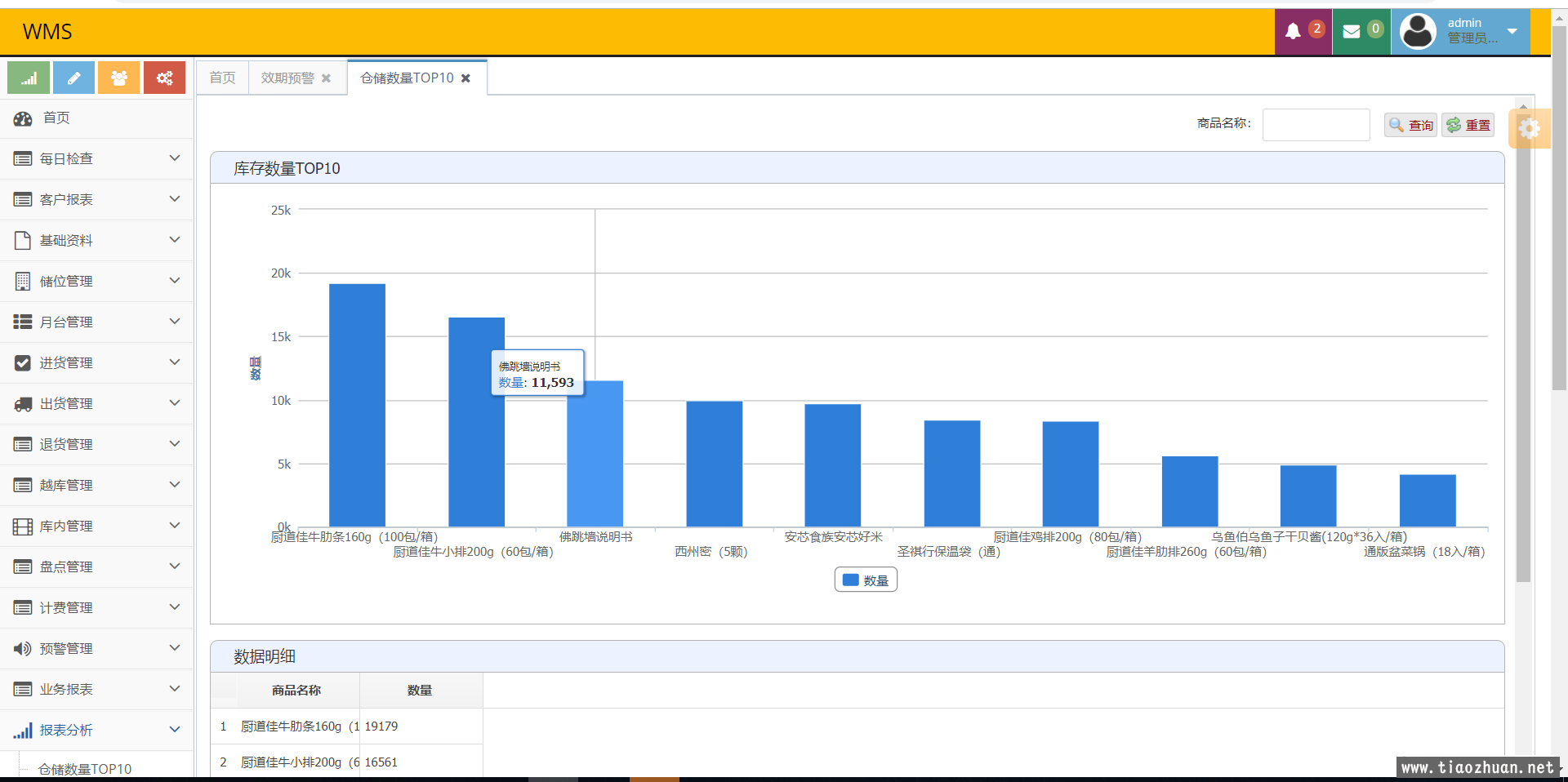
Task: Click the 数量 column header
Action: point(420,691)
